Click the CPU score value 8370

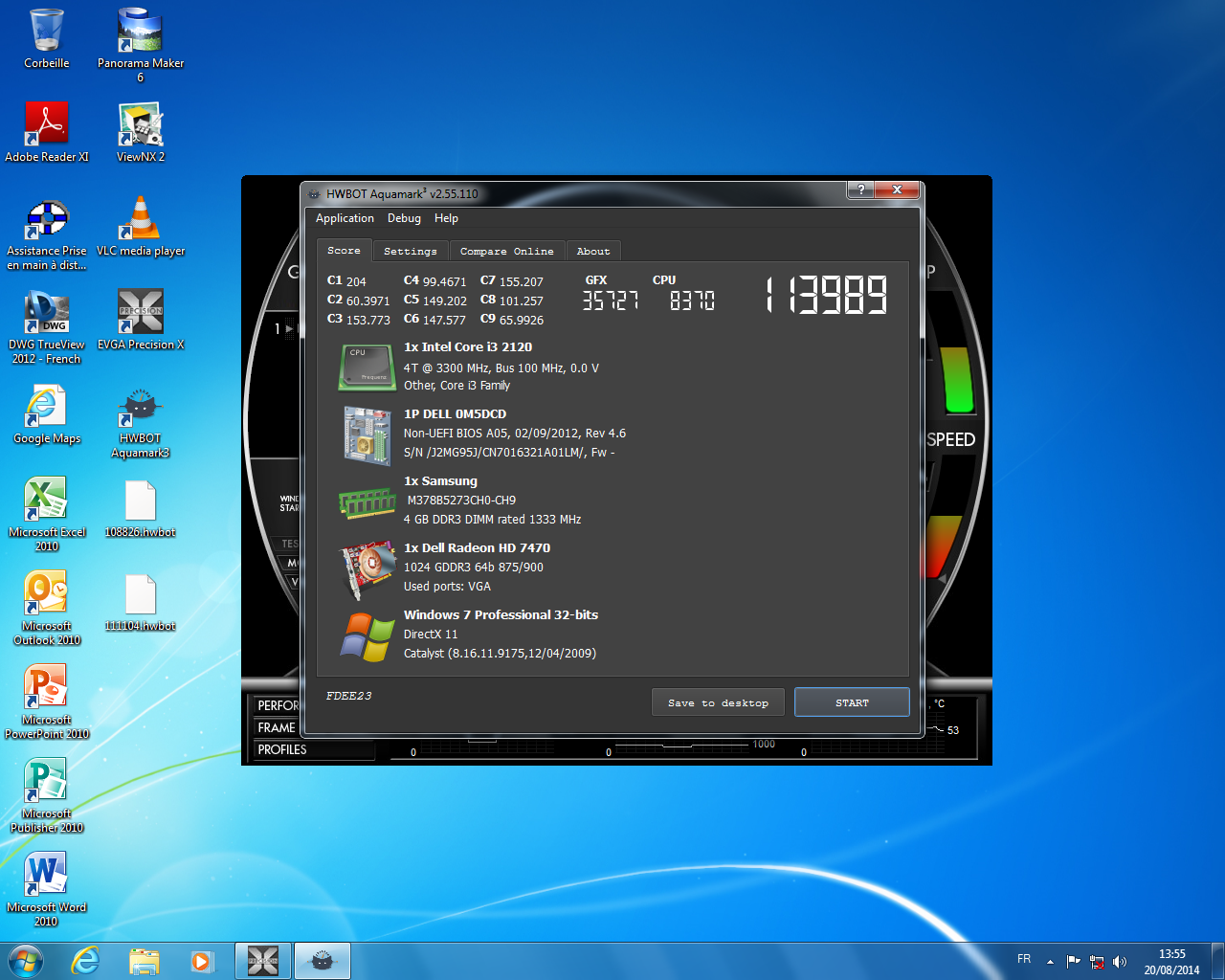coord(691,301)
